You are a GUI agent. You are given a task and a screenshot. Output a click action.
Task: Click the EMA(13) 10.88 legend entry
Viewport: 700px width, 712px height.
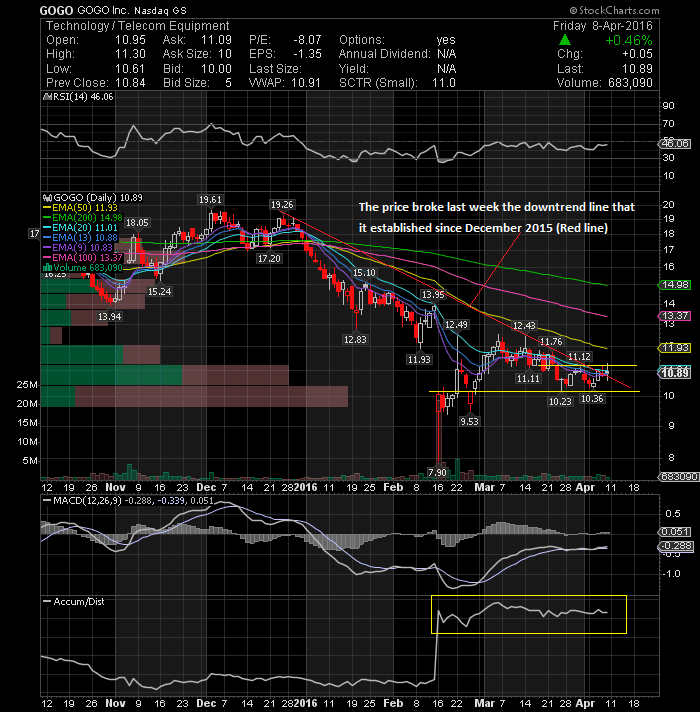tap(80, 238)
